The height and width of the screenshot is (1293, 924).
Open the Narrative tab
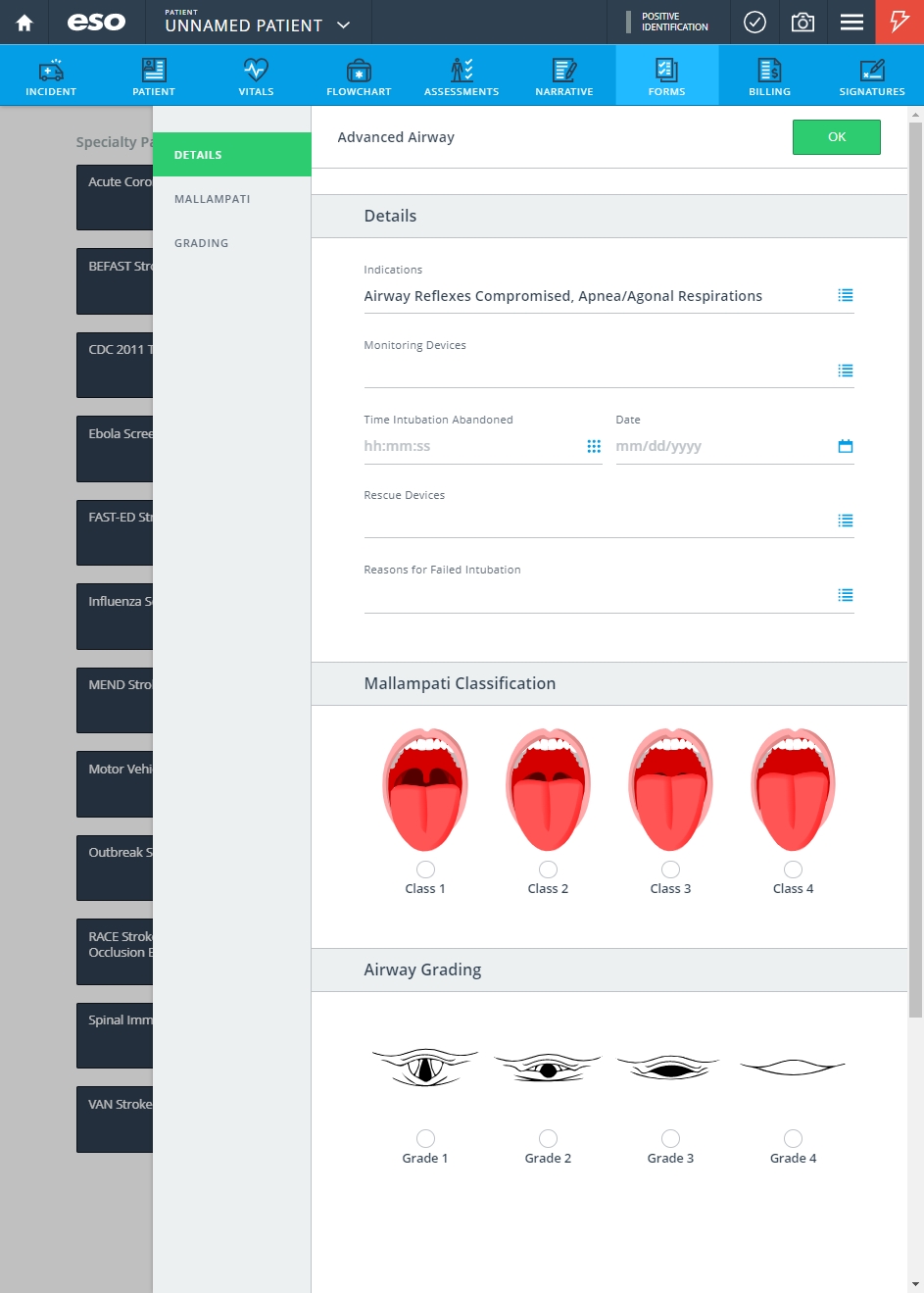(564, 75)
